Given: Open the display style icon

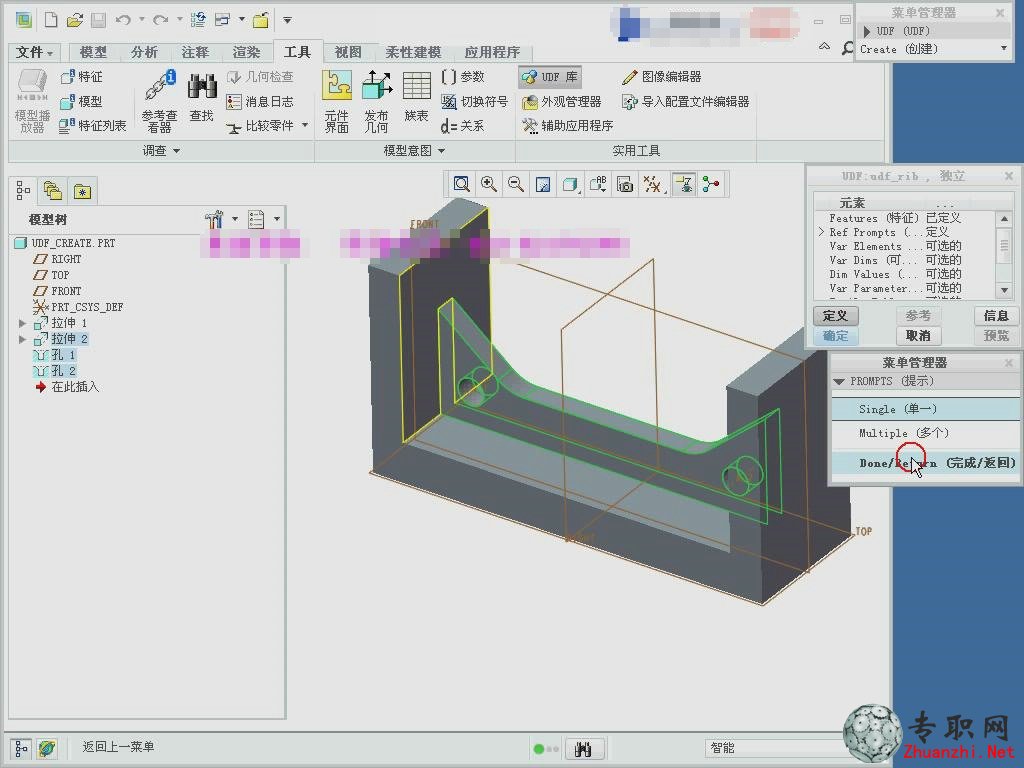Looking at the screenshot, I should (x=571, y=185).
